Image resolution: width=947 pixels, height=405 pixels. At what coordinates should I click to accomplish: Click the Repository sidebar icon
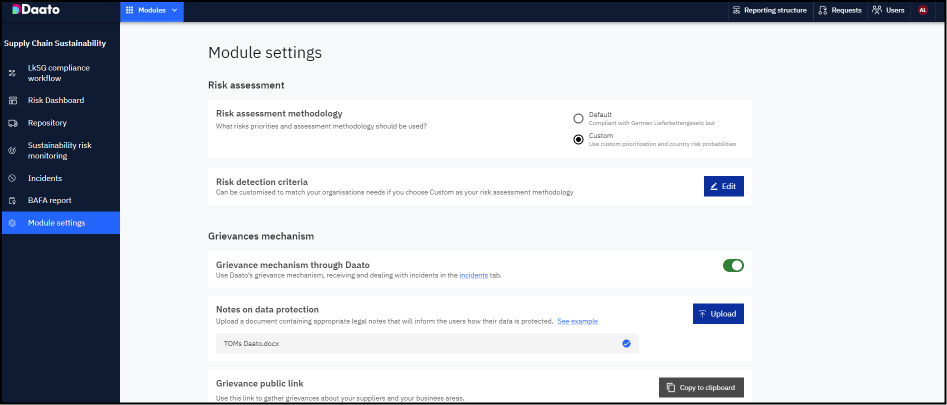click(x=12, y=123)
